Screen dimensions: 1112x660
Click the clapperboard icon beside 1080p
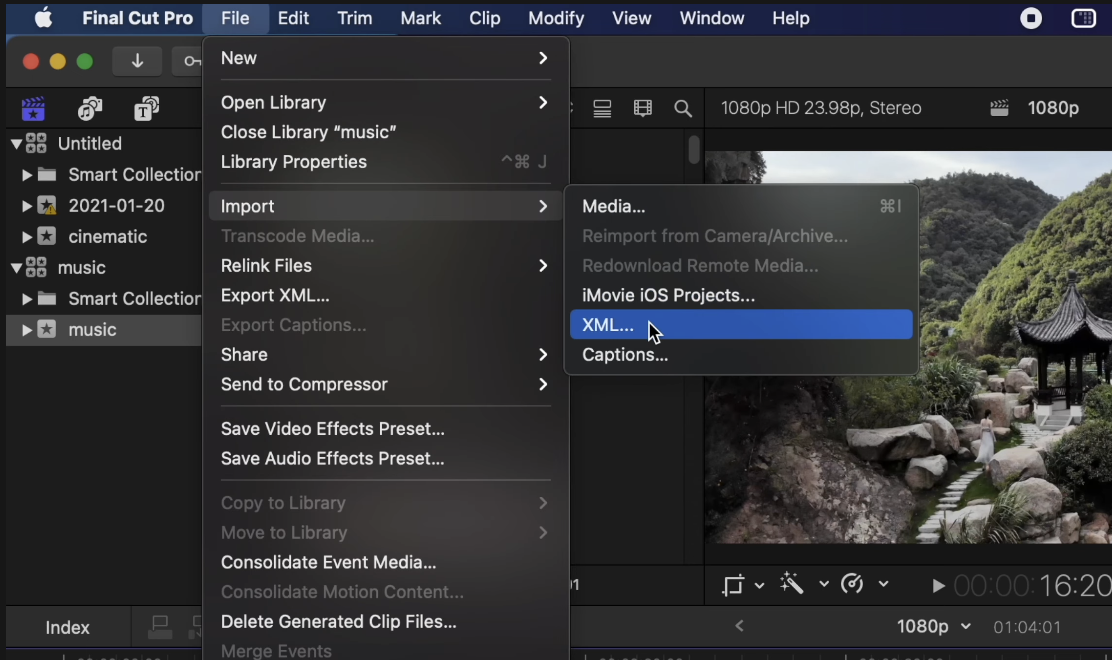click(999, 108)
